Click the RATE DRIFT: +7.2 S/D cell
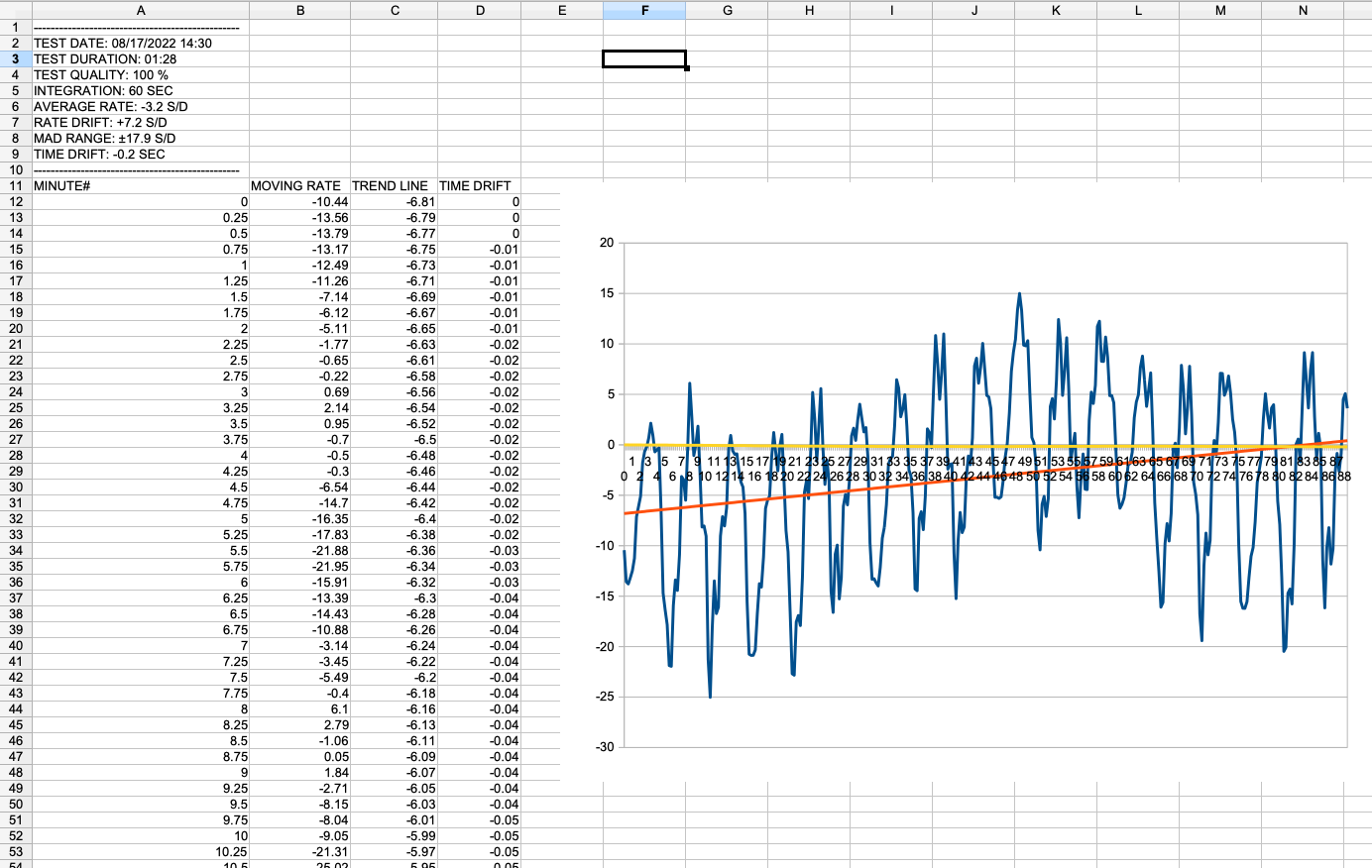Viewport: 1372px width, 868px height. tap(100, 123)
